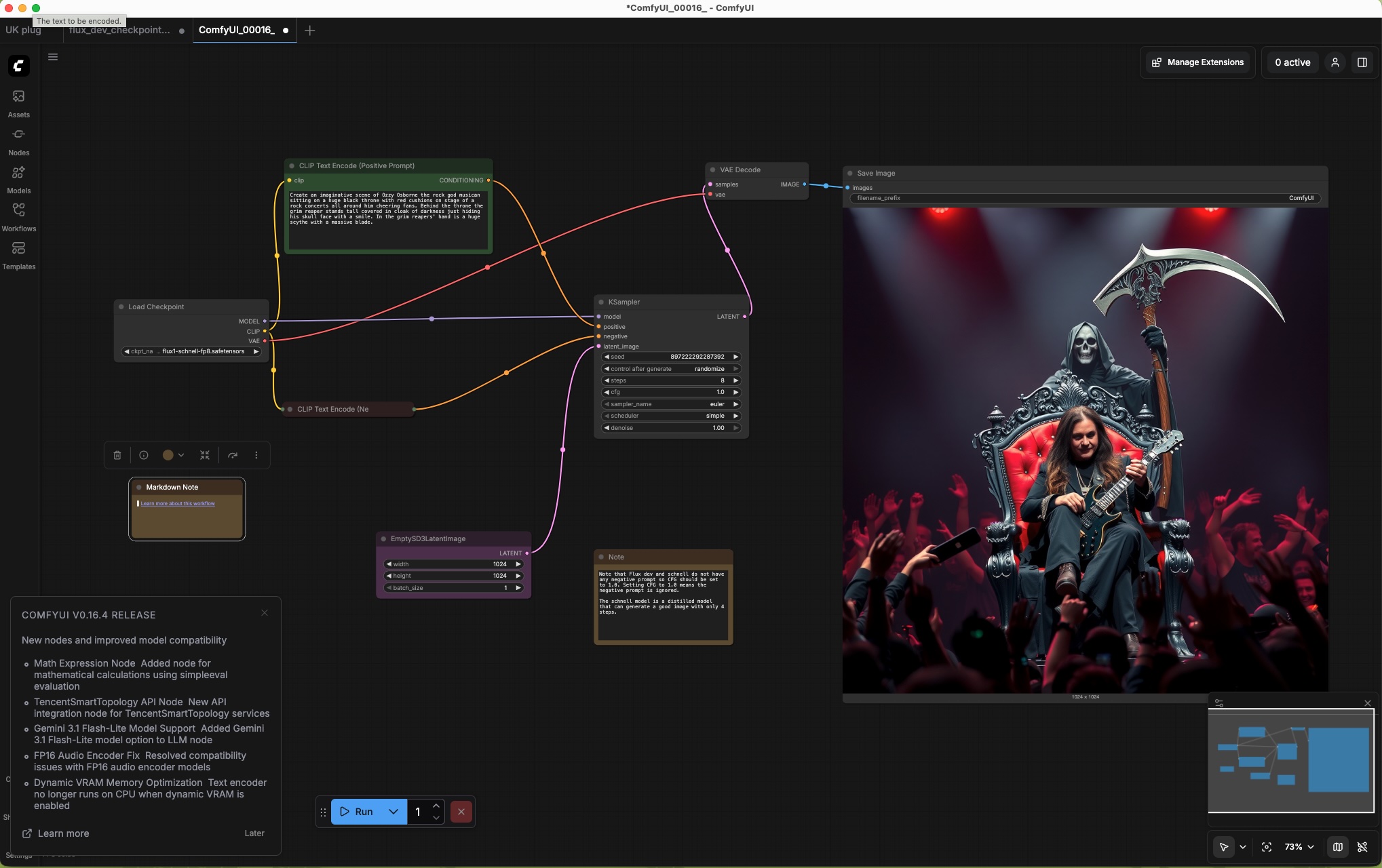Open the hamburger workflow menu
Viewport: 1382px width, 868px height.
click(x=53, y=57)
